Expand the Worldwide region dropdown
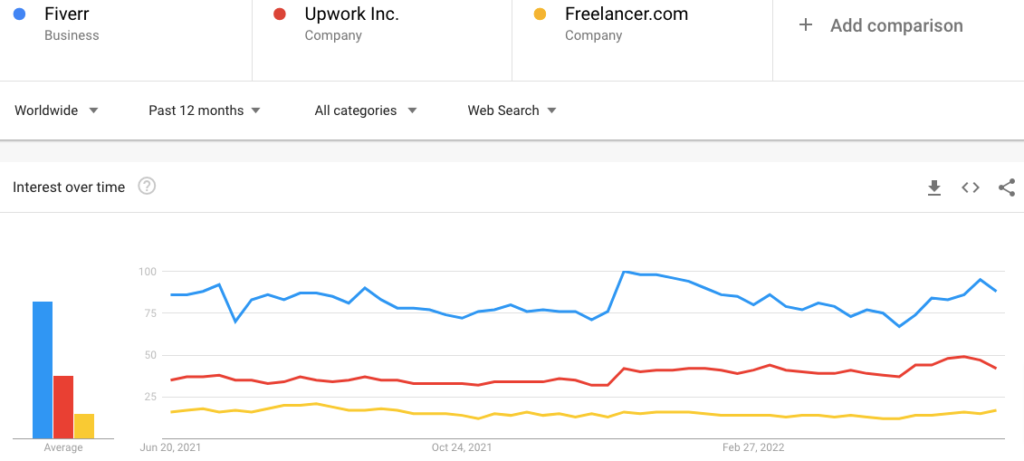This screenshot has height=461, width=1024. click(56, 110)
